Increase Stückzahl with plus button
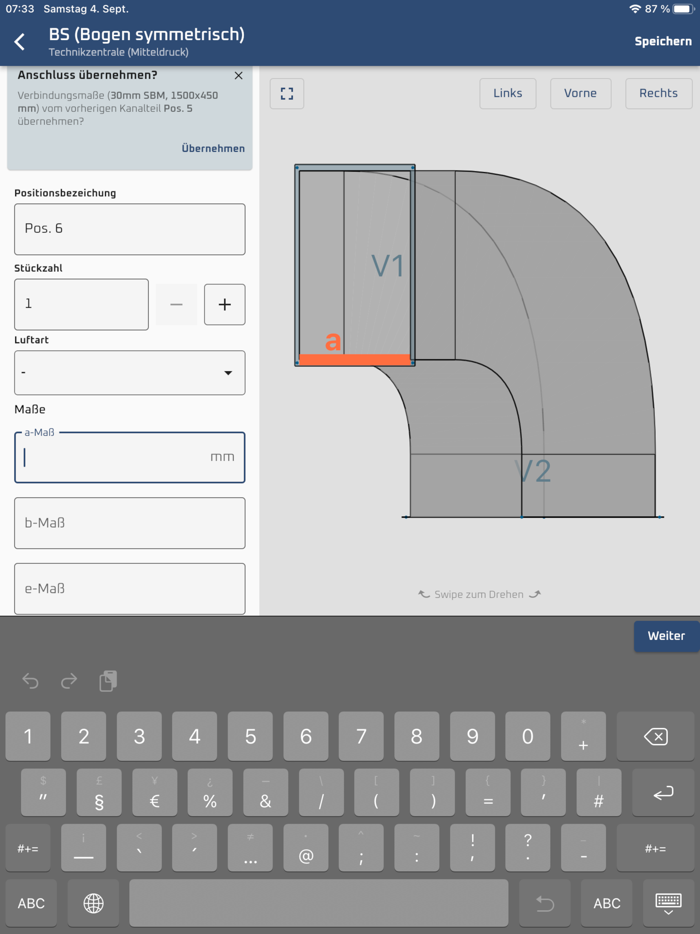The height and width of the screenshot is (934, 700). click(x=225, y=304)
